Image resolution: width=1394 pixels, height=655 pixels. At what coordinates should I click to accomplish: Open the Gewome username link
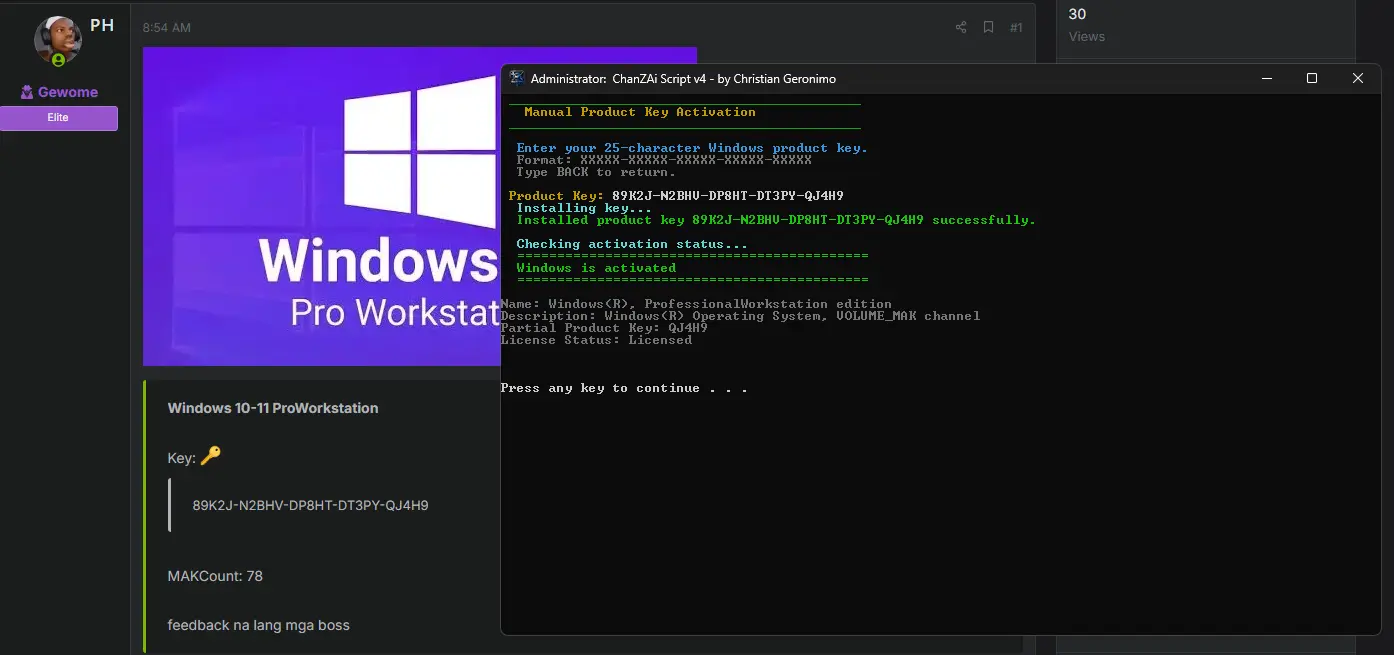(68, 92)
